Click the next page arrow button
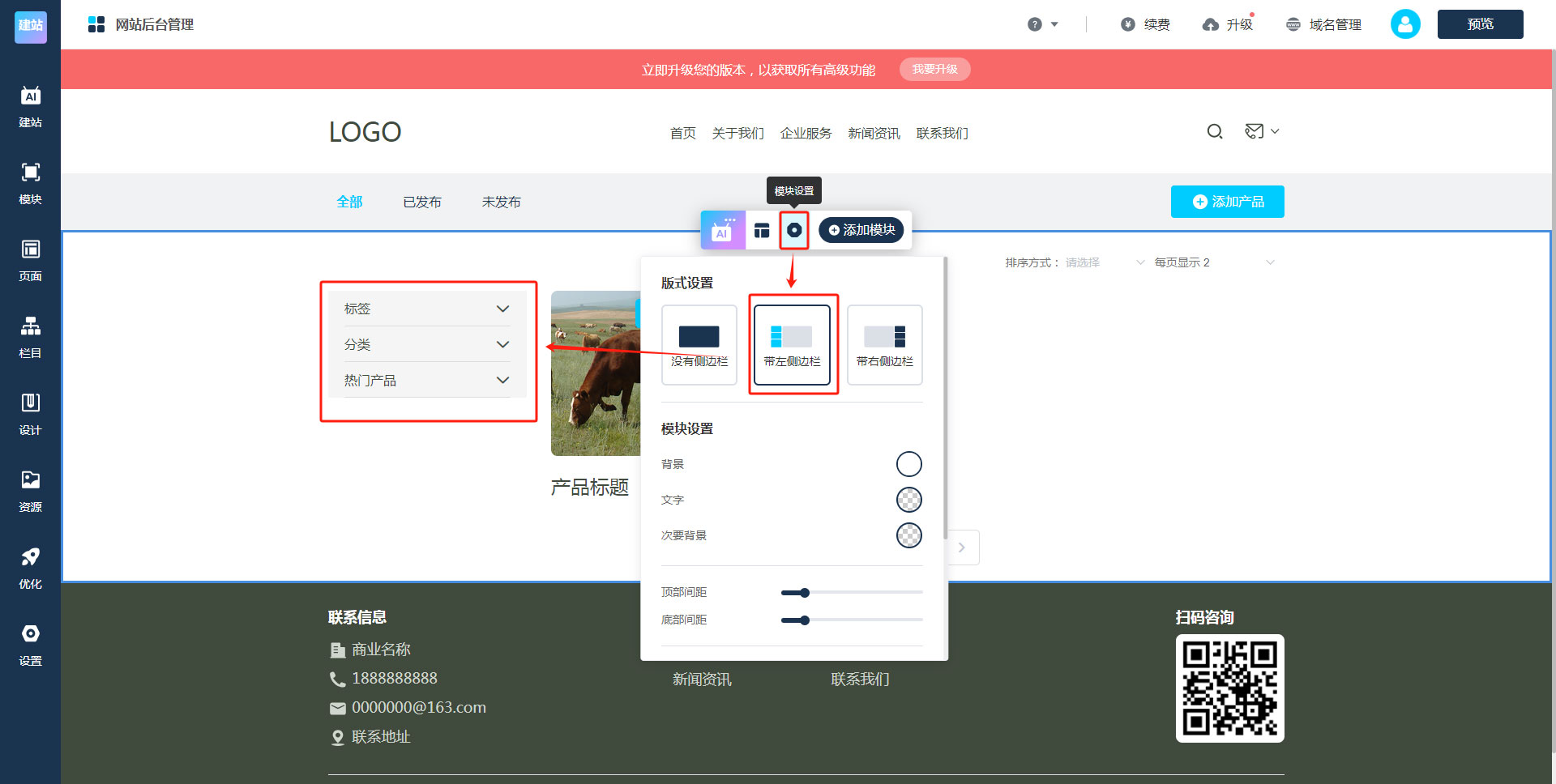1556x784 pixels. [x=963, y=548]
